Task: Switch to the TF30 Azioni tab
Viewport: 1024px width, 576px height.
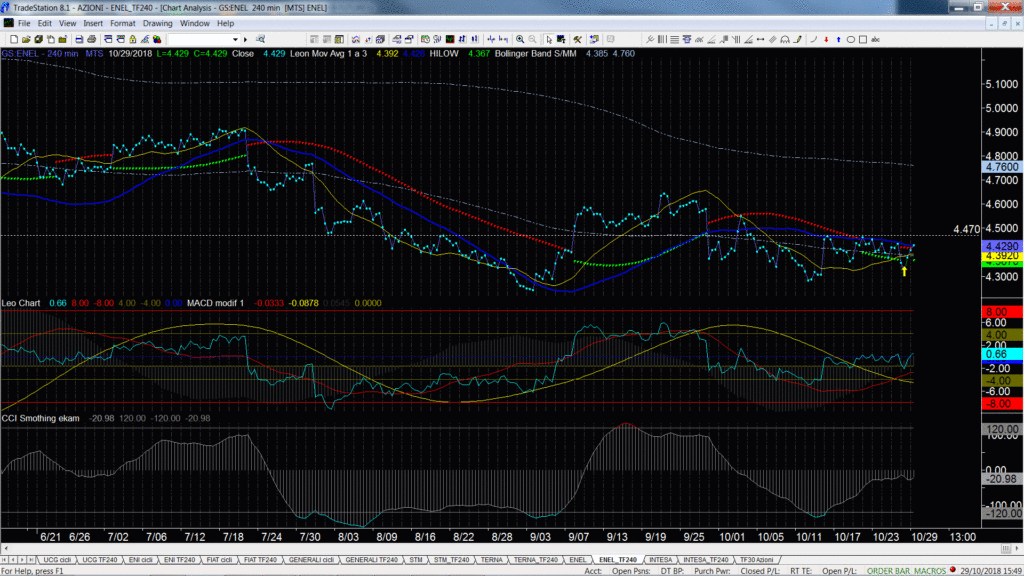Action: coord(756,560)
